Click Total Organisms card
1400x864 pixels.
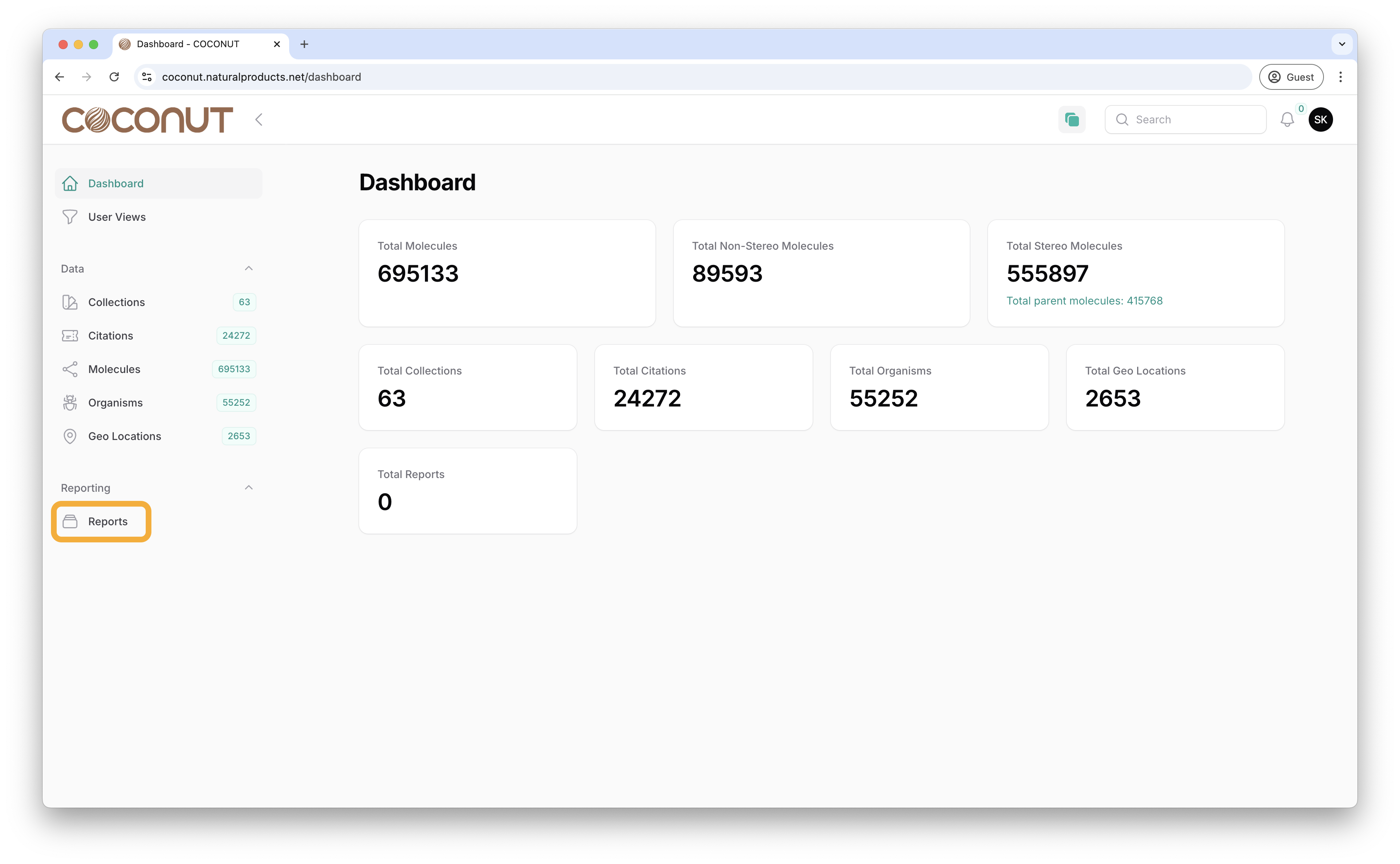pyautogui.click(x=939, y=387)
